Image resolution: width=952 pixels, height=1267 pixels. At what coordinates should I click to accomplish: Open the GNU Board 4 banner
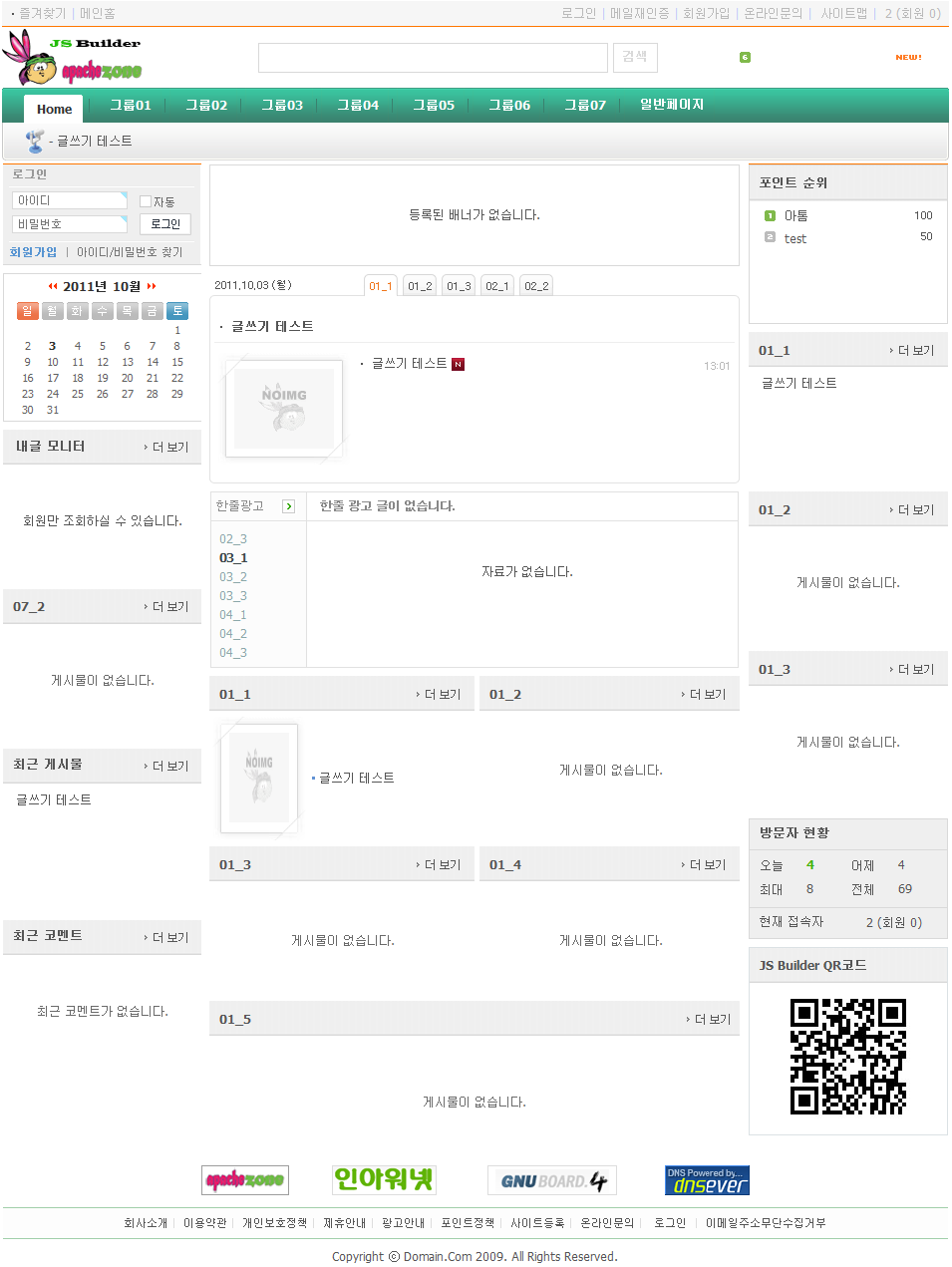pyautogui.click(x=551, y=1180)
